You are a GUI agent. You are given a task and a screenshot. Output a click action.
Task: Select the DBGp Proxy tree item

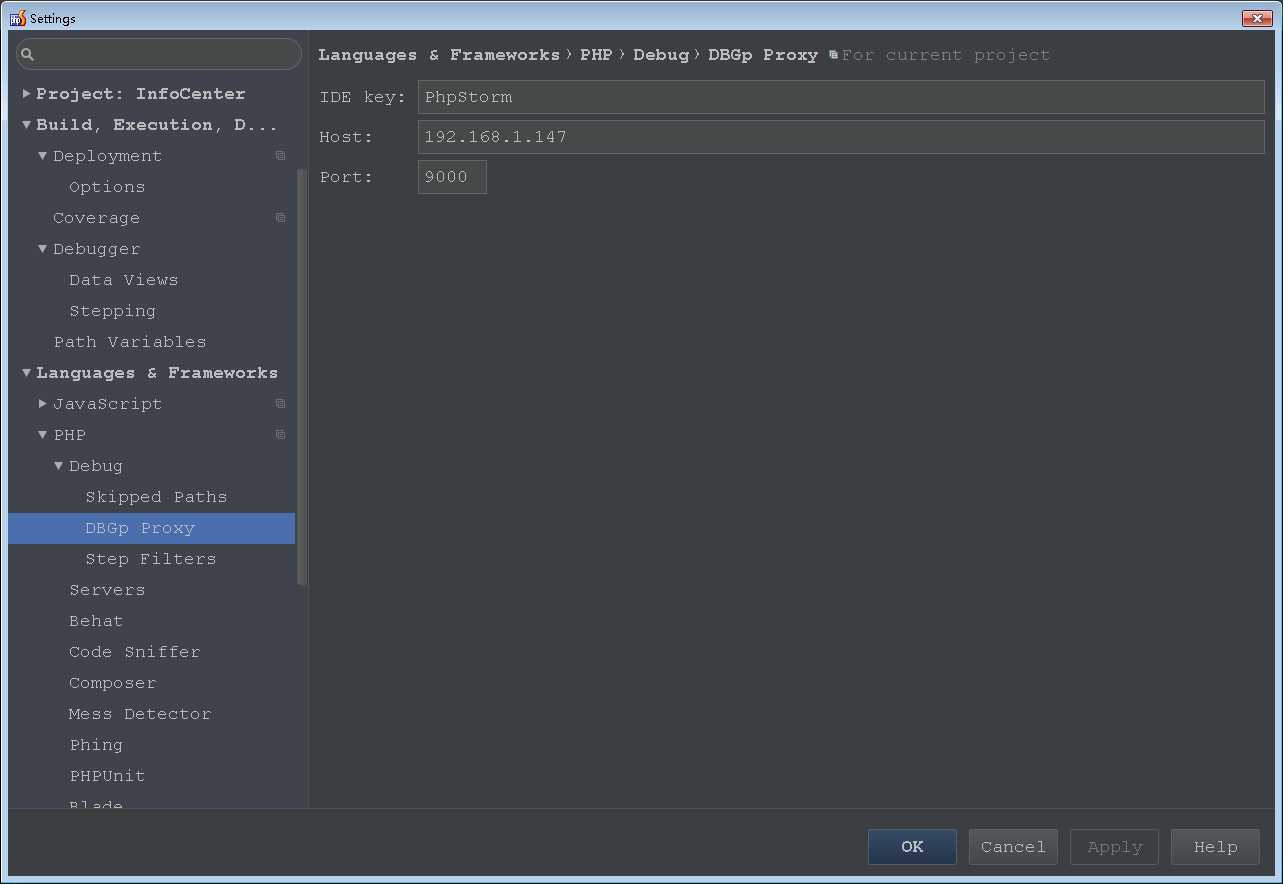pyautogui.click(x=152, y=528)
